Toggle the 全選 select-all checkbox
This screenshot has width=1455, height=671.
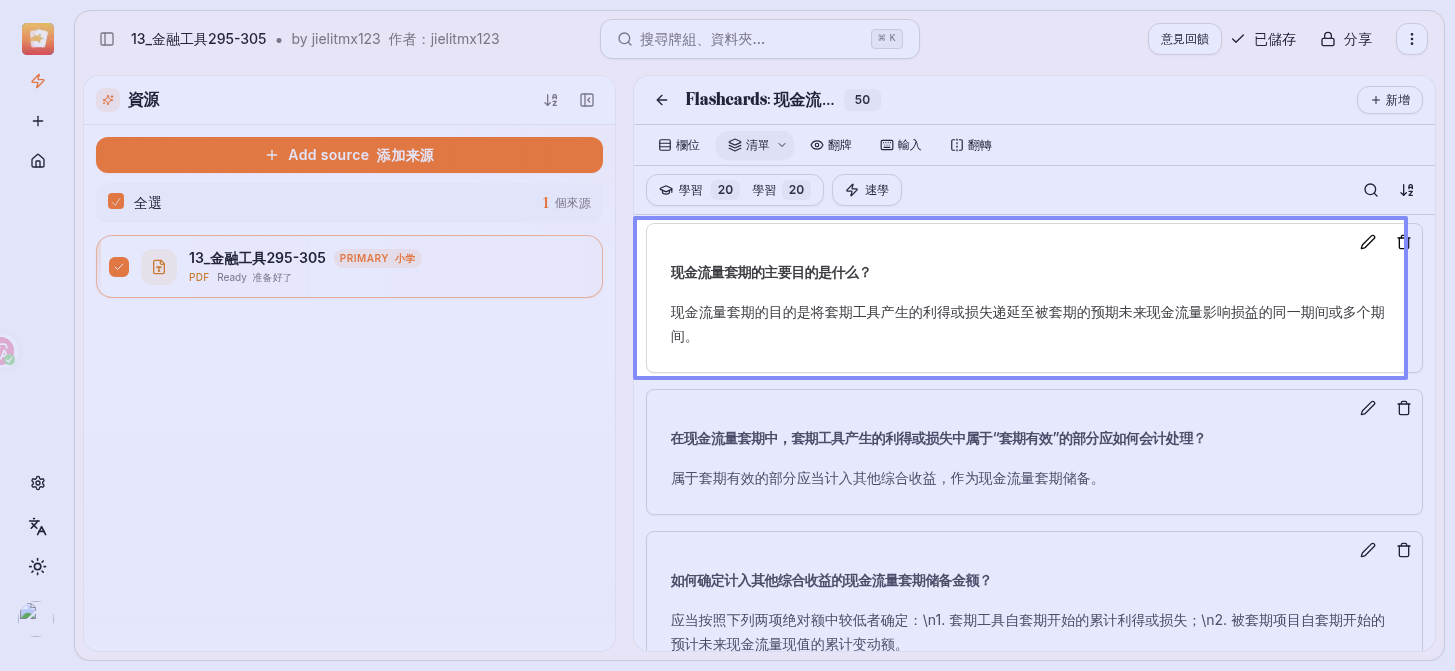[x=116, y=202]
